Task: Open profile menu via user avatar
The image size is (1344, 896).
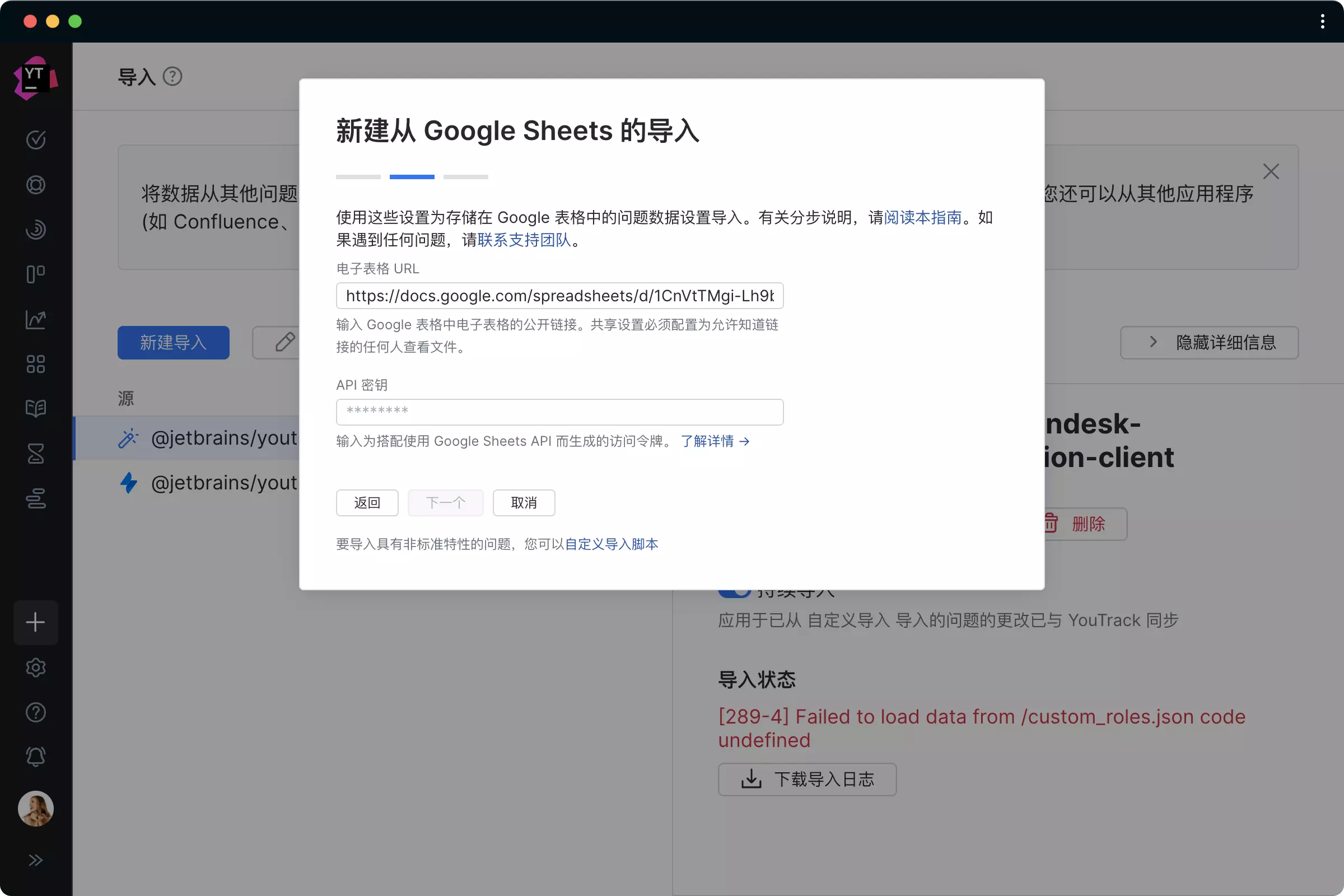Action: (x=35, y=808)
